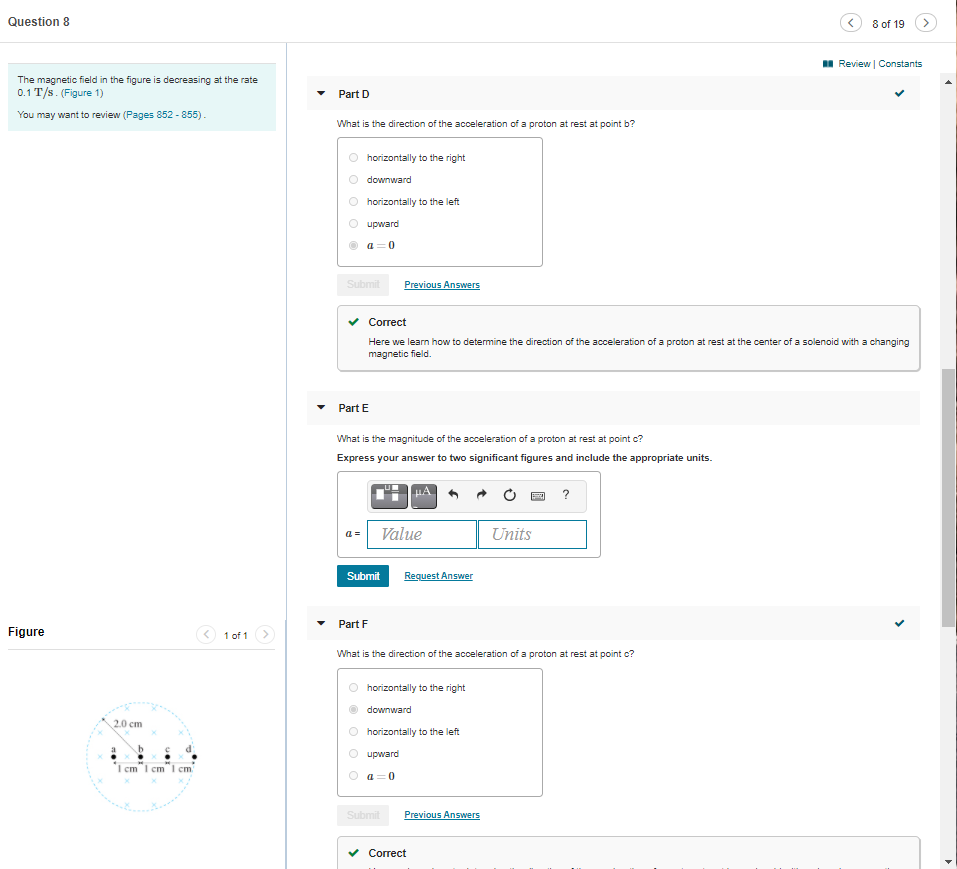
Task: Open keyboard shortcuts icon
Action: pos(538,496)
